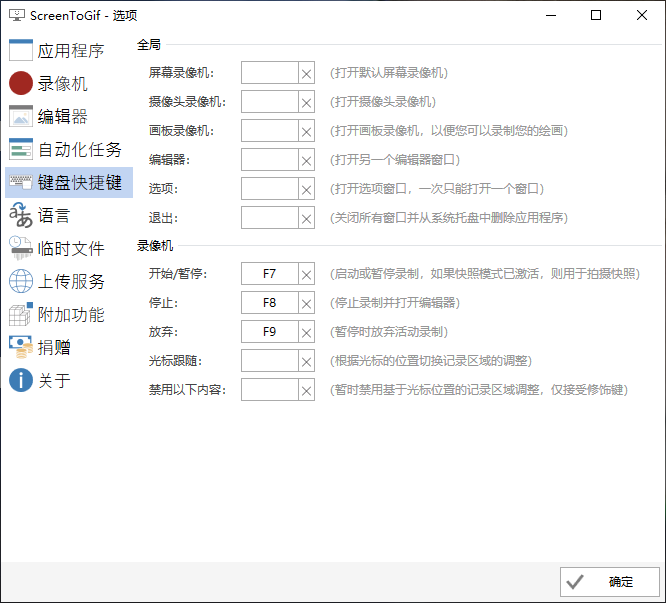The image size is (666, 603).
Task: Select the 键盘快捷键 keyboard icon
Action: point(21,182)
